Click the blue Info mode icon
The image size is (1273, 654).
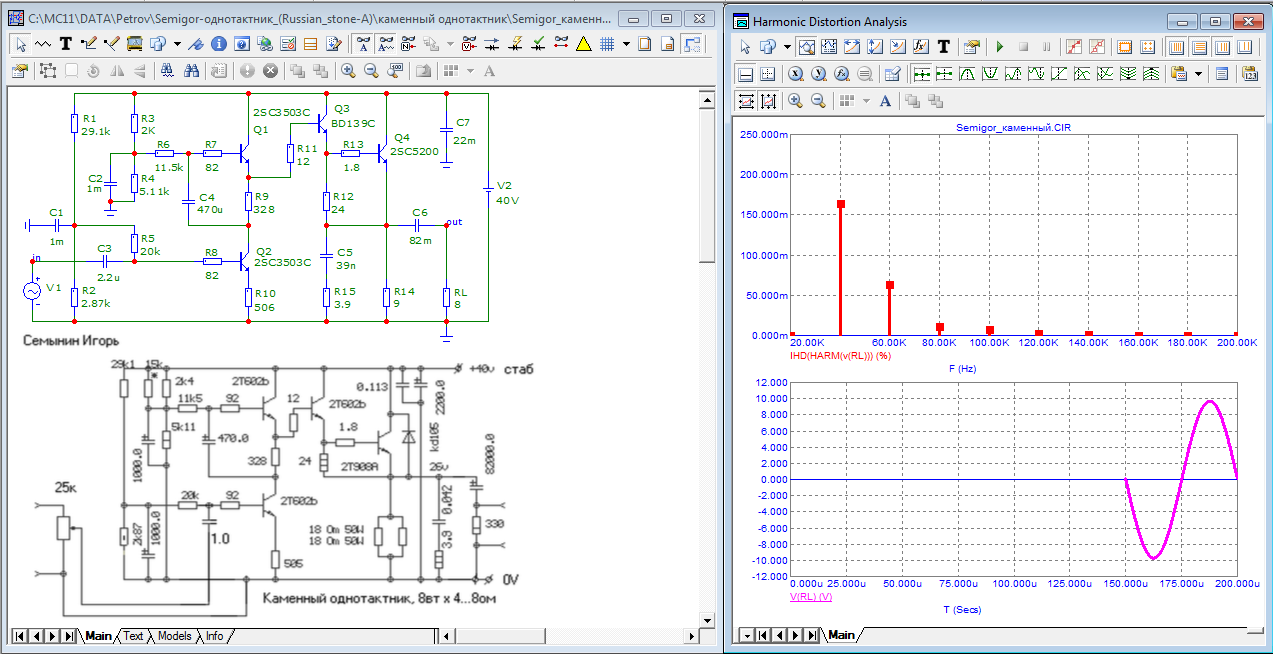(219, 44)
